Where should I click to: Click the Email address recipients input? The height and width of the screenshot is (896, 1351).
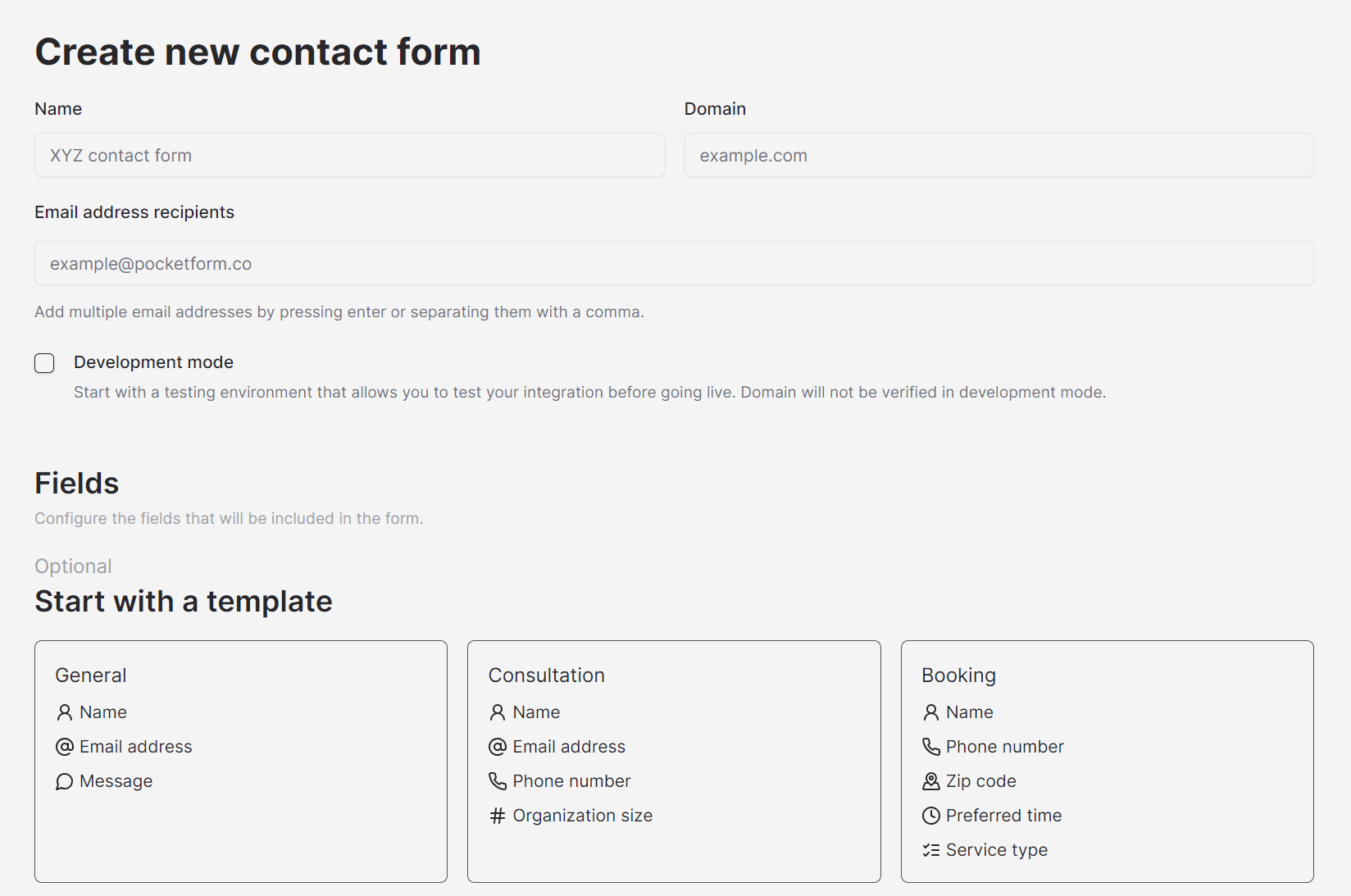[674, 263]
